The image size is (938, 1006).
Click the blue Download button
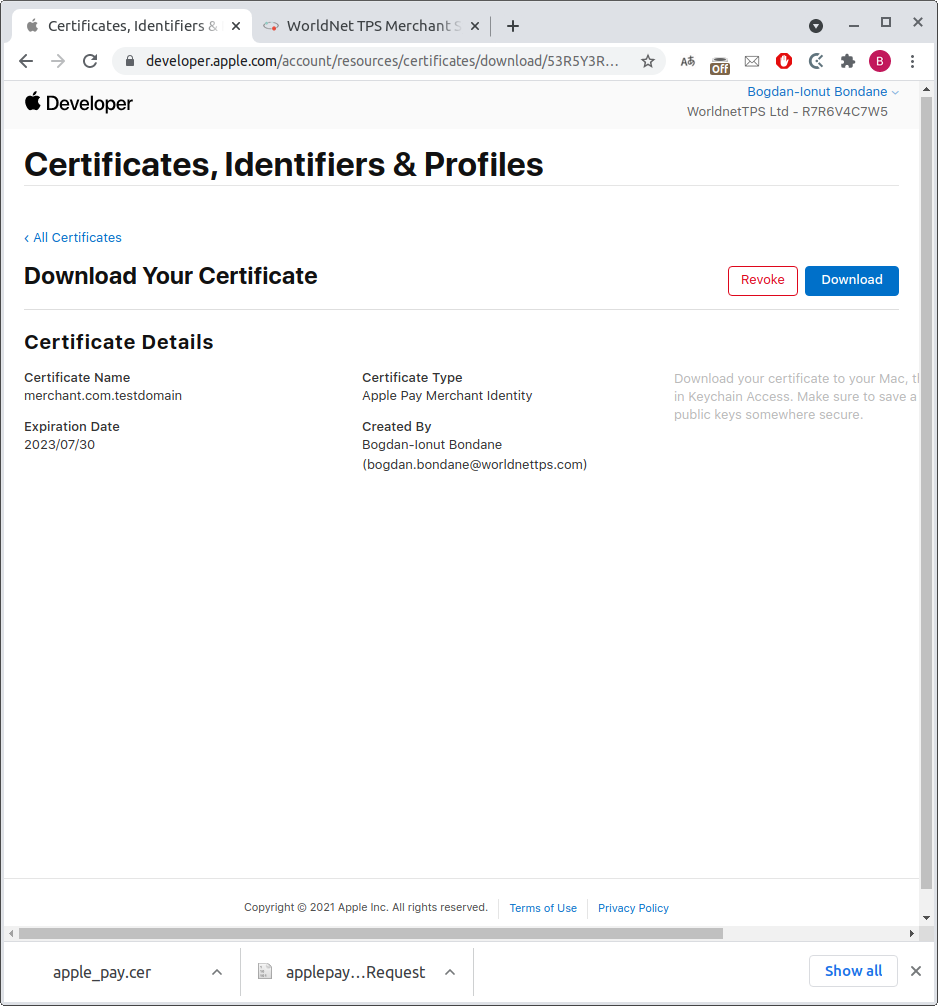pos(851,280)
